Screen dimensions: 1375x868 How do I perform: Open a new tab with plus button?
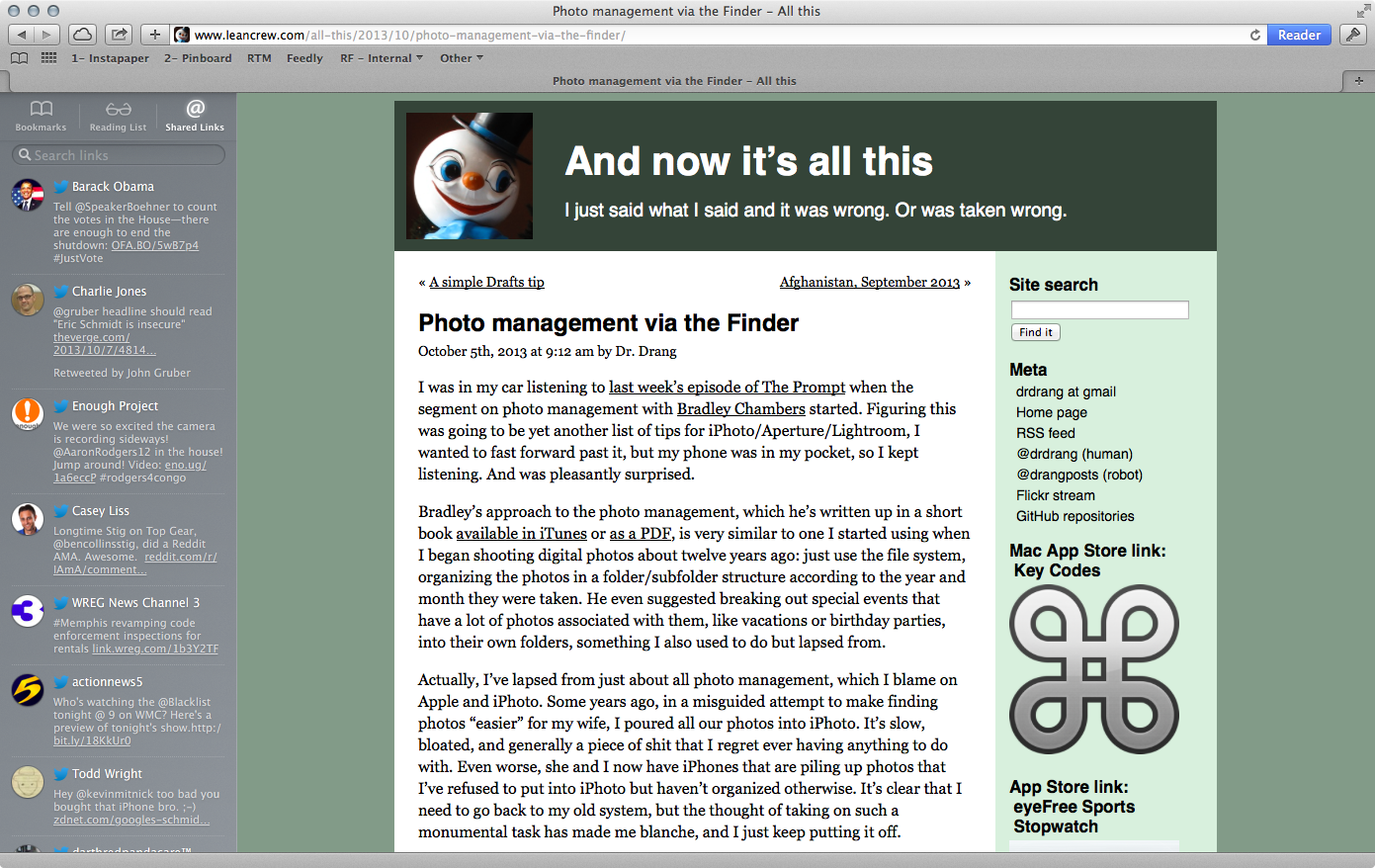[1359, 81]
